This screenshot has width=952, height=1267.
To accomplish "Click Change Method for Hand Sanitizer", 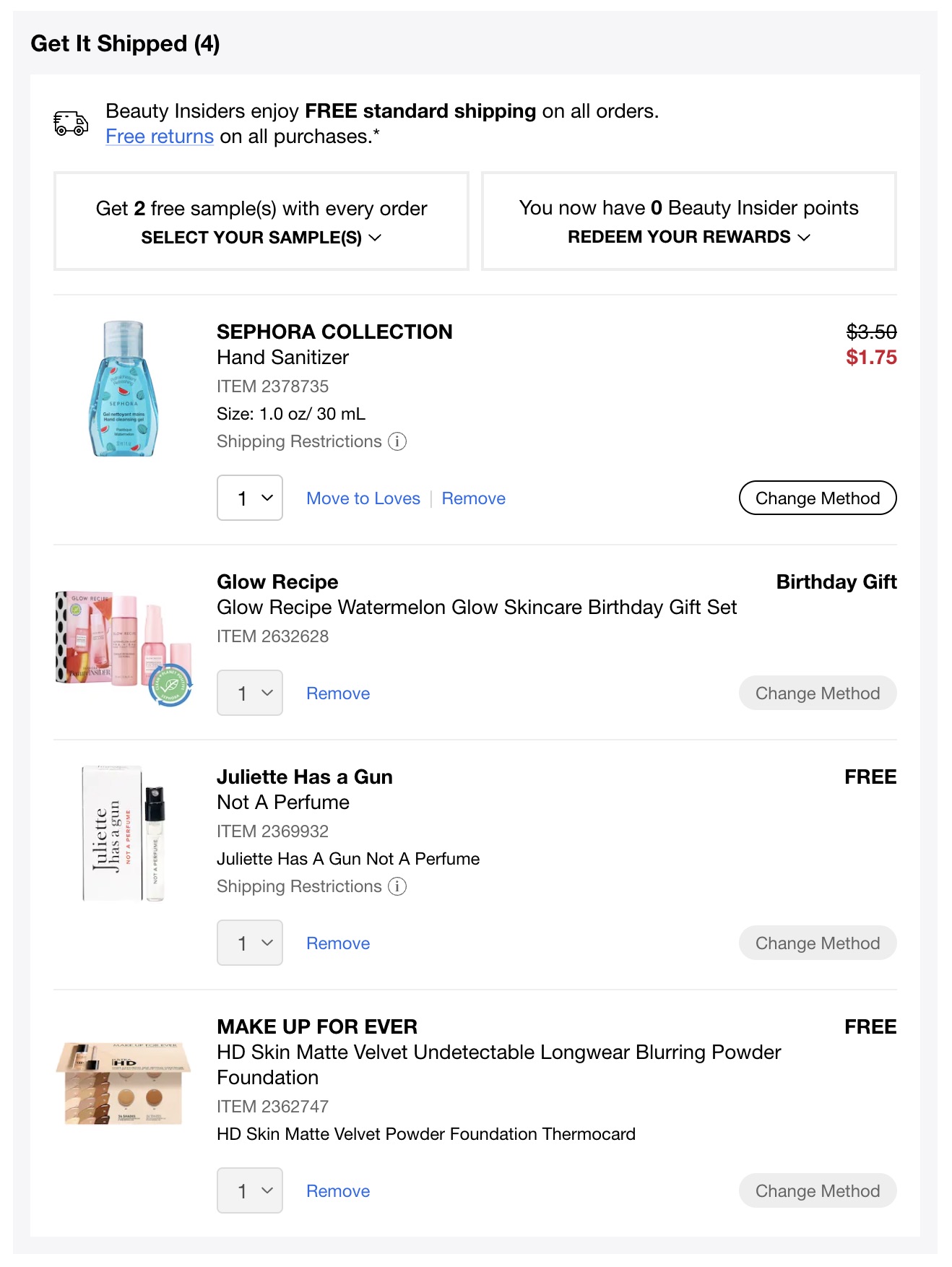I will click(817, 498).
